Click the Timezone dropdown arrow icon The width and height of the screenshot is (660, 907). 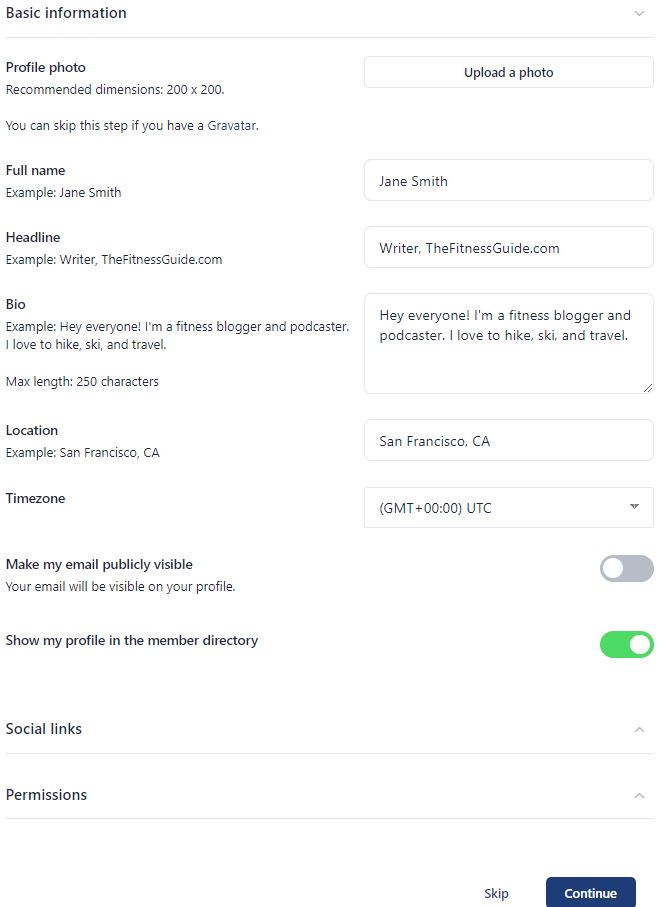[634, 507]
